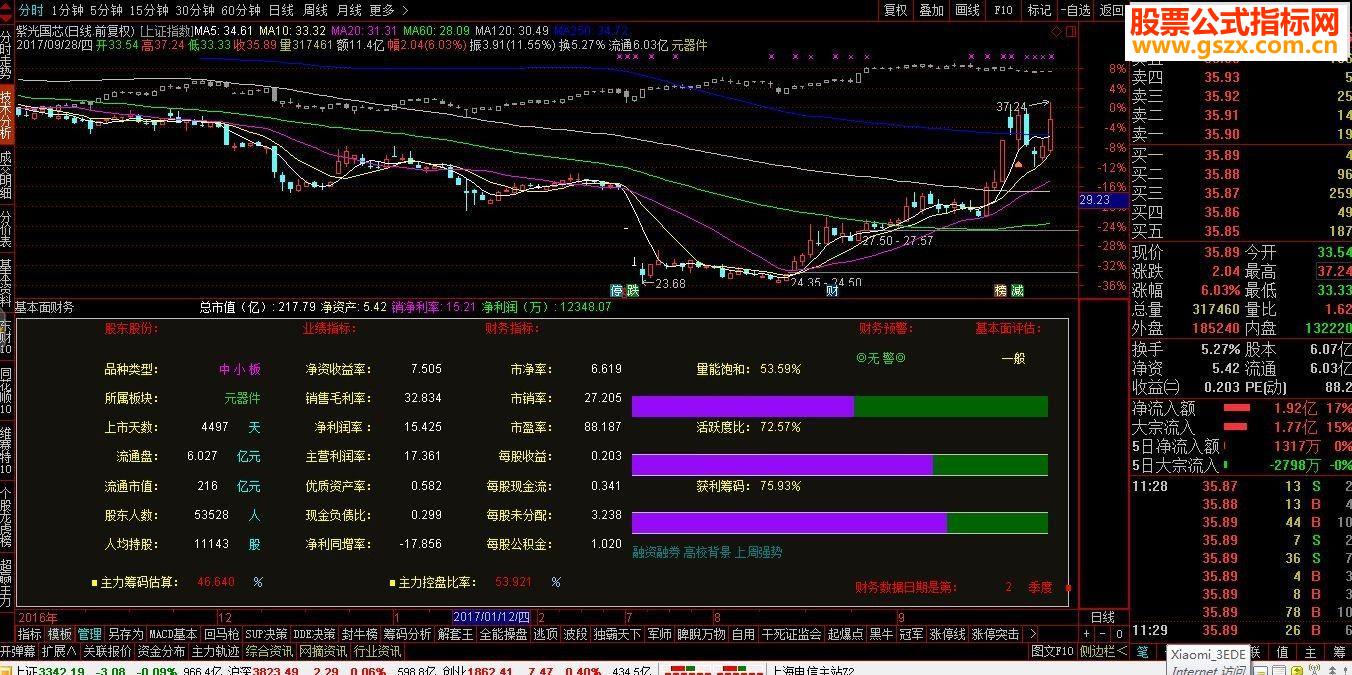The image size is (1352, 675).
Task: Open 资金分布 tab
Action: point(162,651)
